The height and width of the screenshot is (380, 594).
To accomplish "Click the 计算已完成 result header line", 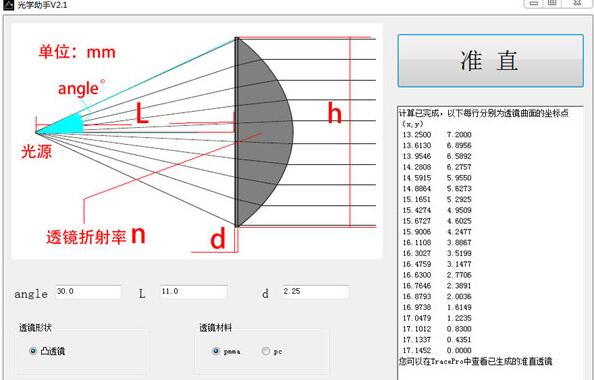I will click(483, 113).
